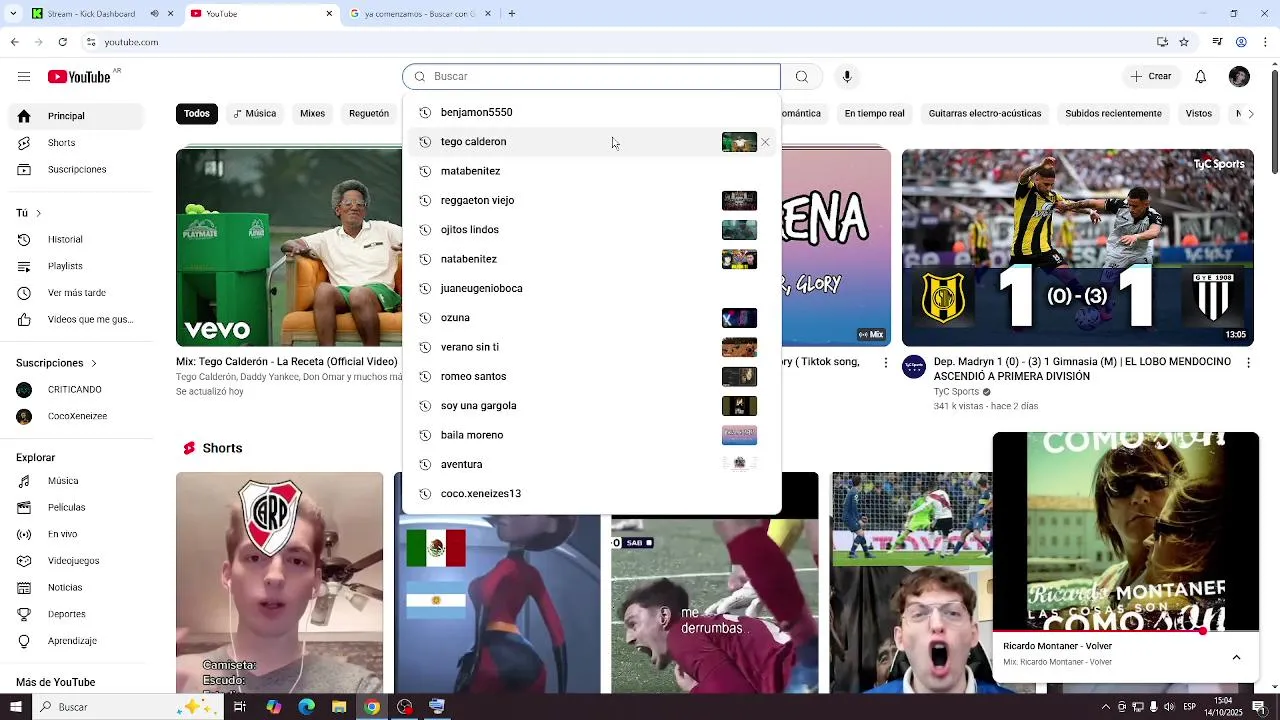Select the En tiempo real chip
1280x720 pixels.
(874, 114)
